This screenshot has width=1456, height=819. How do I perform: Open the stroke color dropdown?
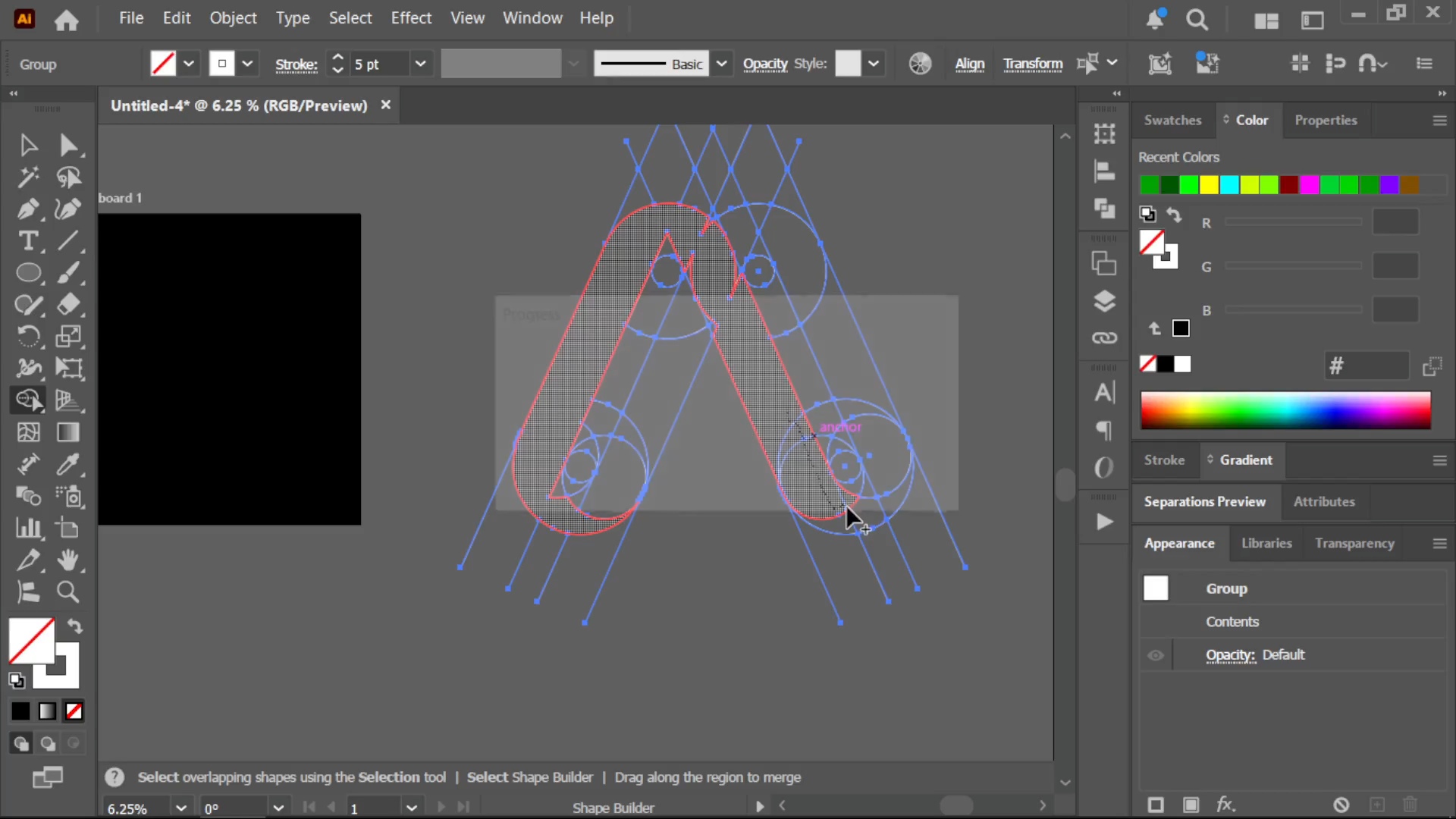point(247,64)
